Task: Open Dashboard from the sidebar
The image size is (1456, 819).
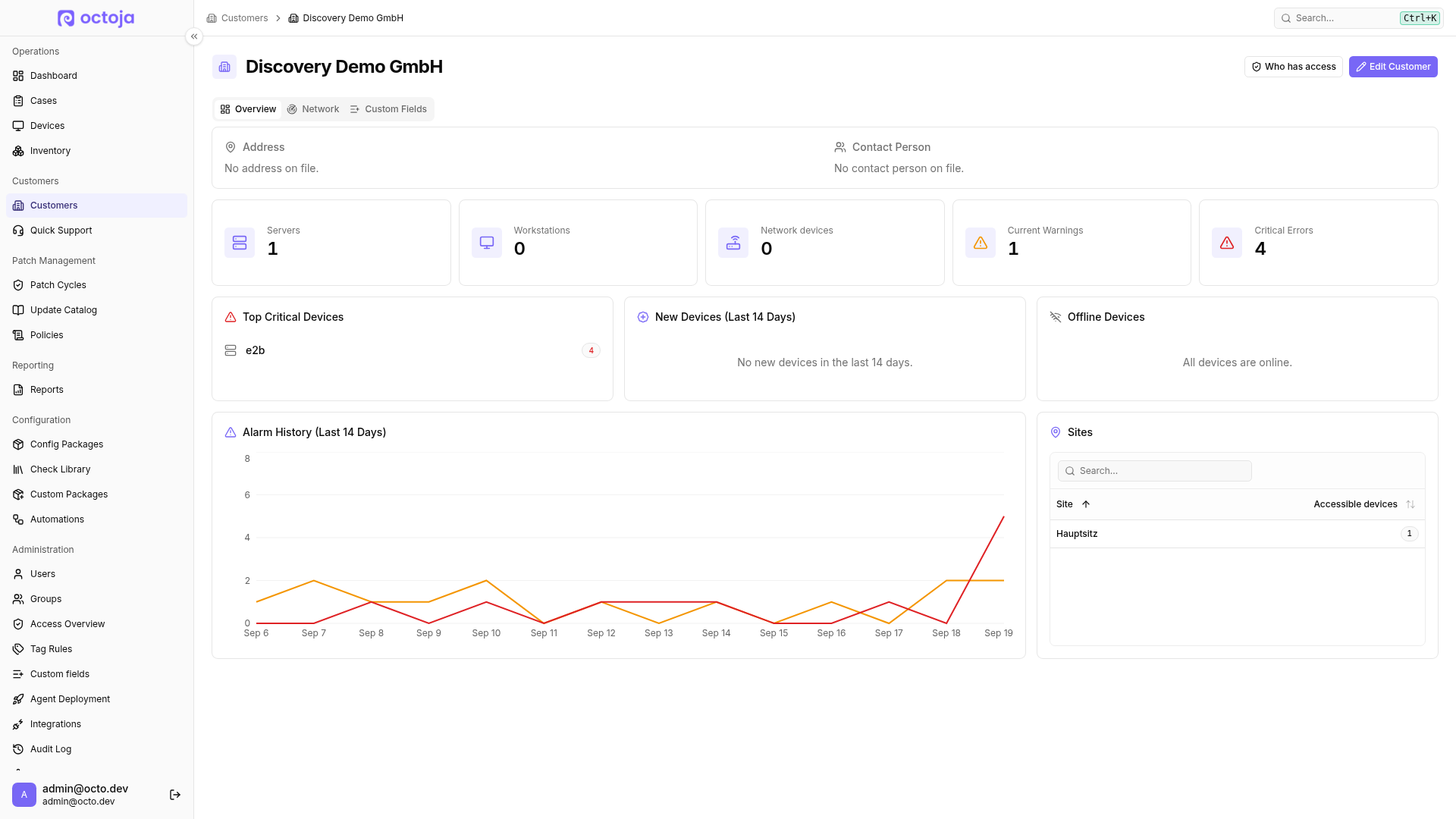Action: click(x=96, y=76)
